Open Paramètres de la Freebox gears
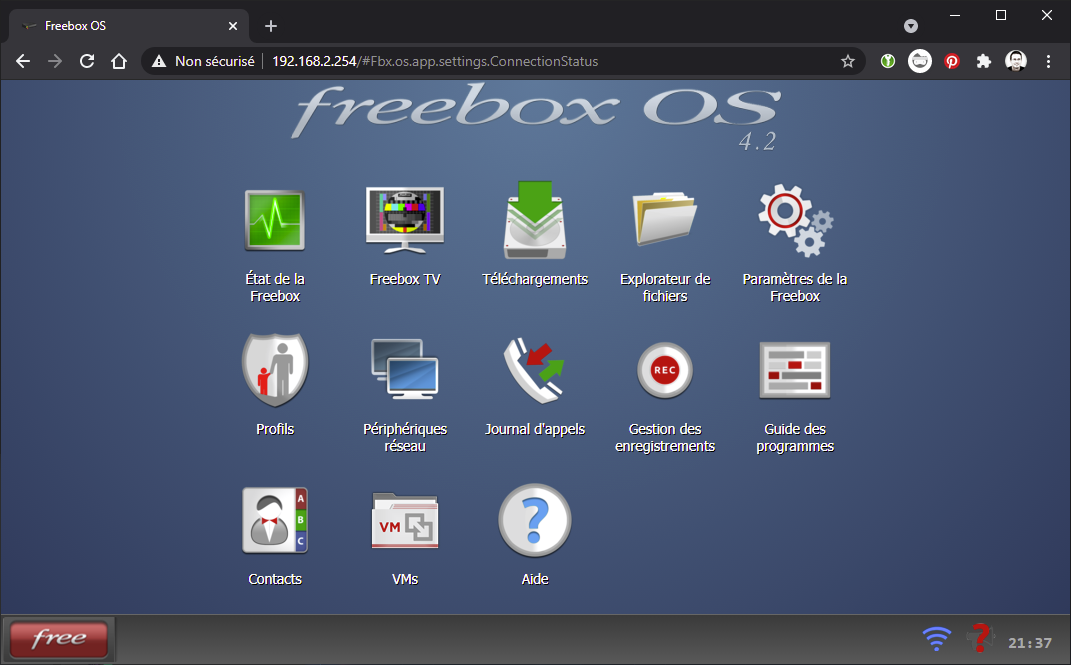1071x665 pixels. point(796,220)
